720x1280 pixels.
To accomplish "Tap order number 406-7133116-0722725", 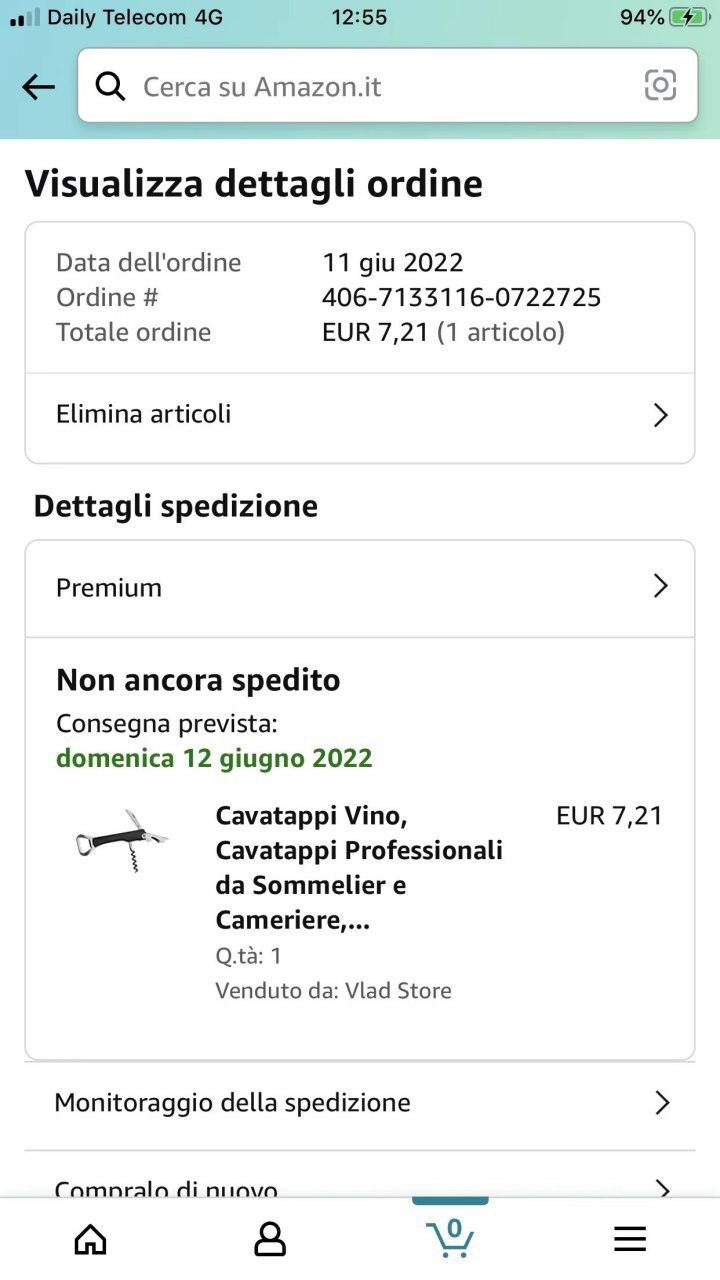I will coord(461,297).
